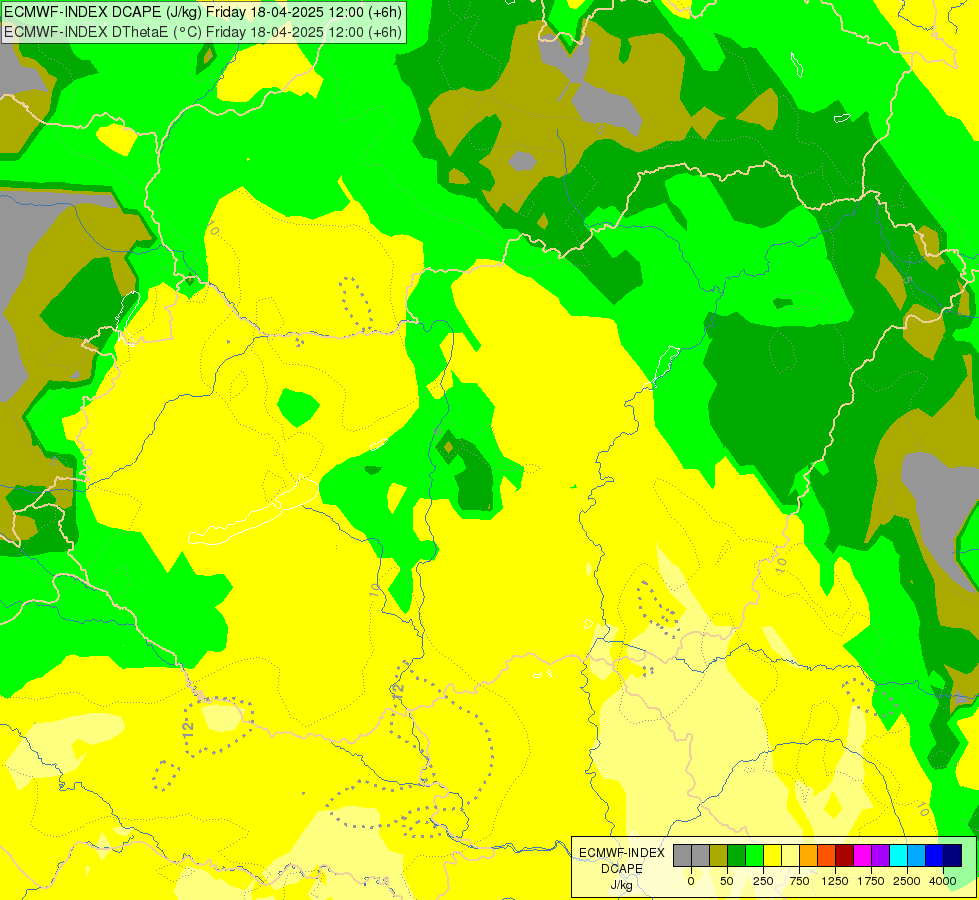Click the legend label '50'
This screenshot has width=979, height=900.
[727, 881]
